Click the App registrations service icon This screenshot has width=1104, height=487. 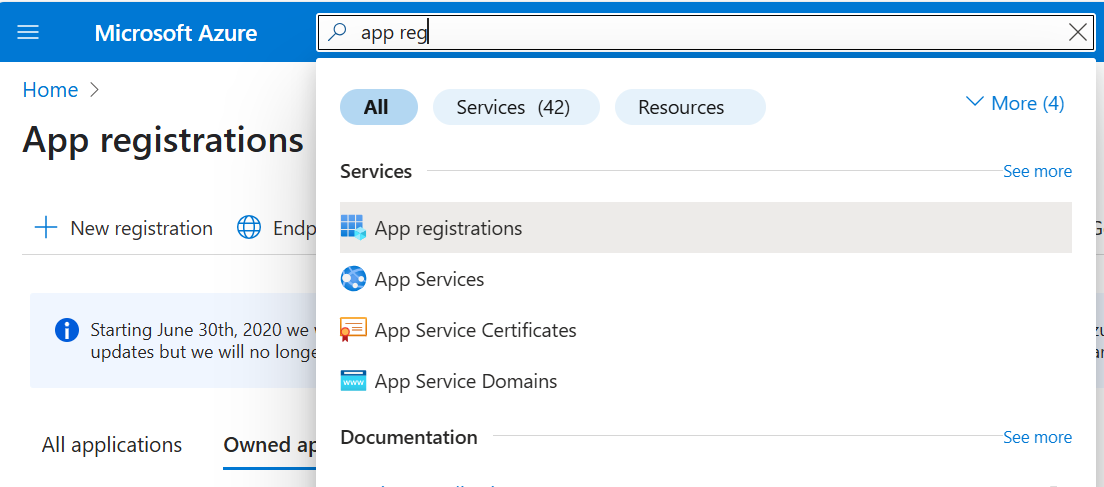click(x=353, y=228)
